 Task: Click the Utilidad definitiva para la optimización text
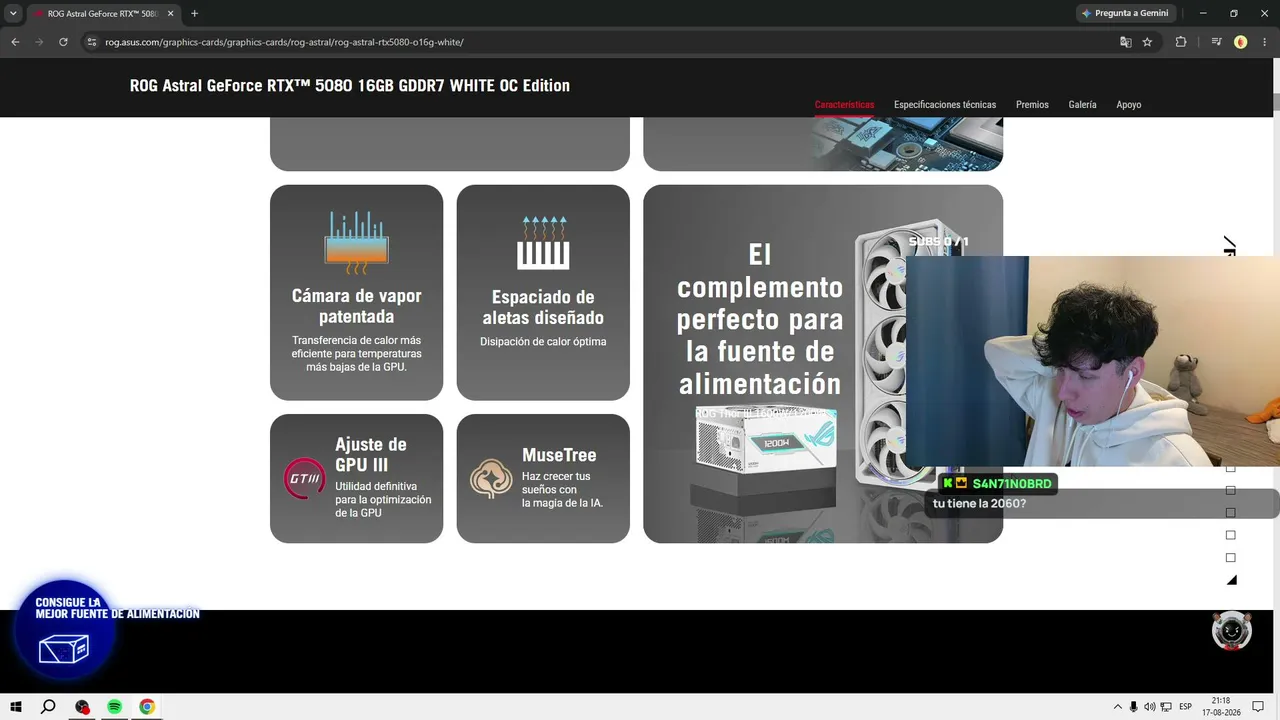pos(383,499)
